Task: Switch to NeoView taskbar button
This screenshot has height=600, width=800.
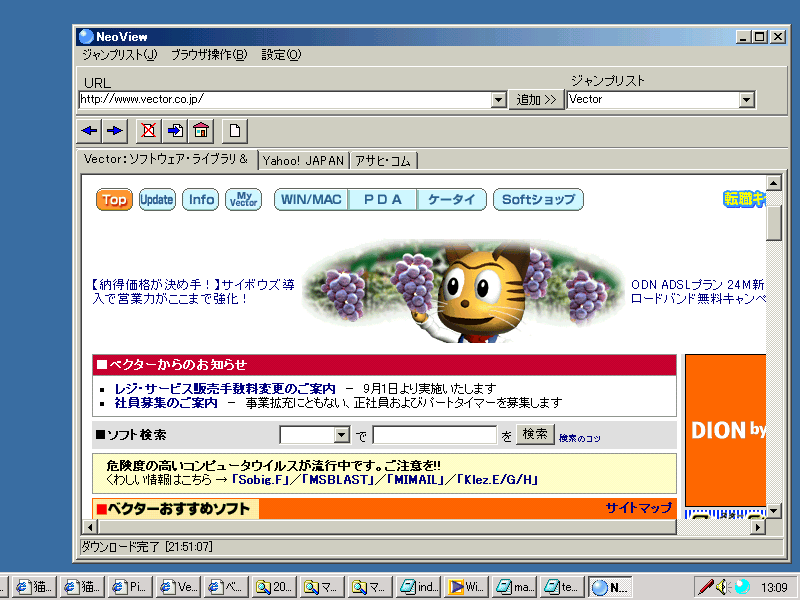Action: (x=610, y=587)
